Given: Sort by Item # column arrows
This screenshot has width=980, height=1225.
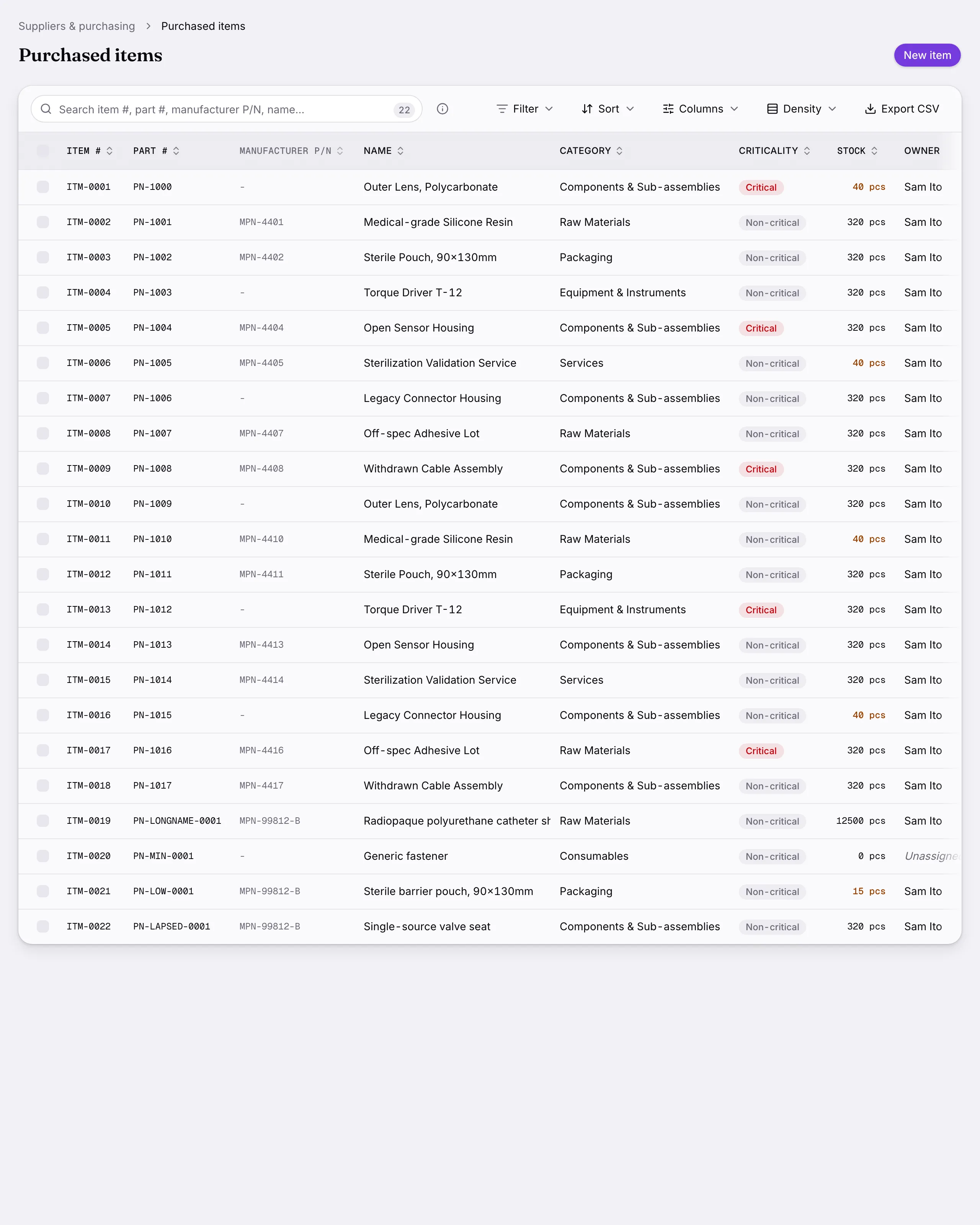Looking at the screenshot, I should pos(109,151).
